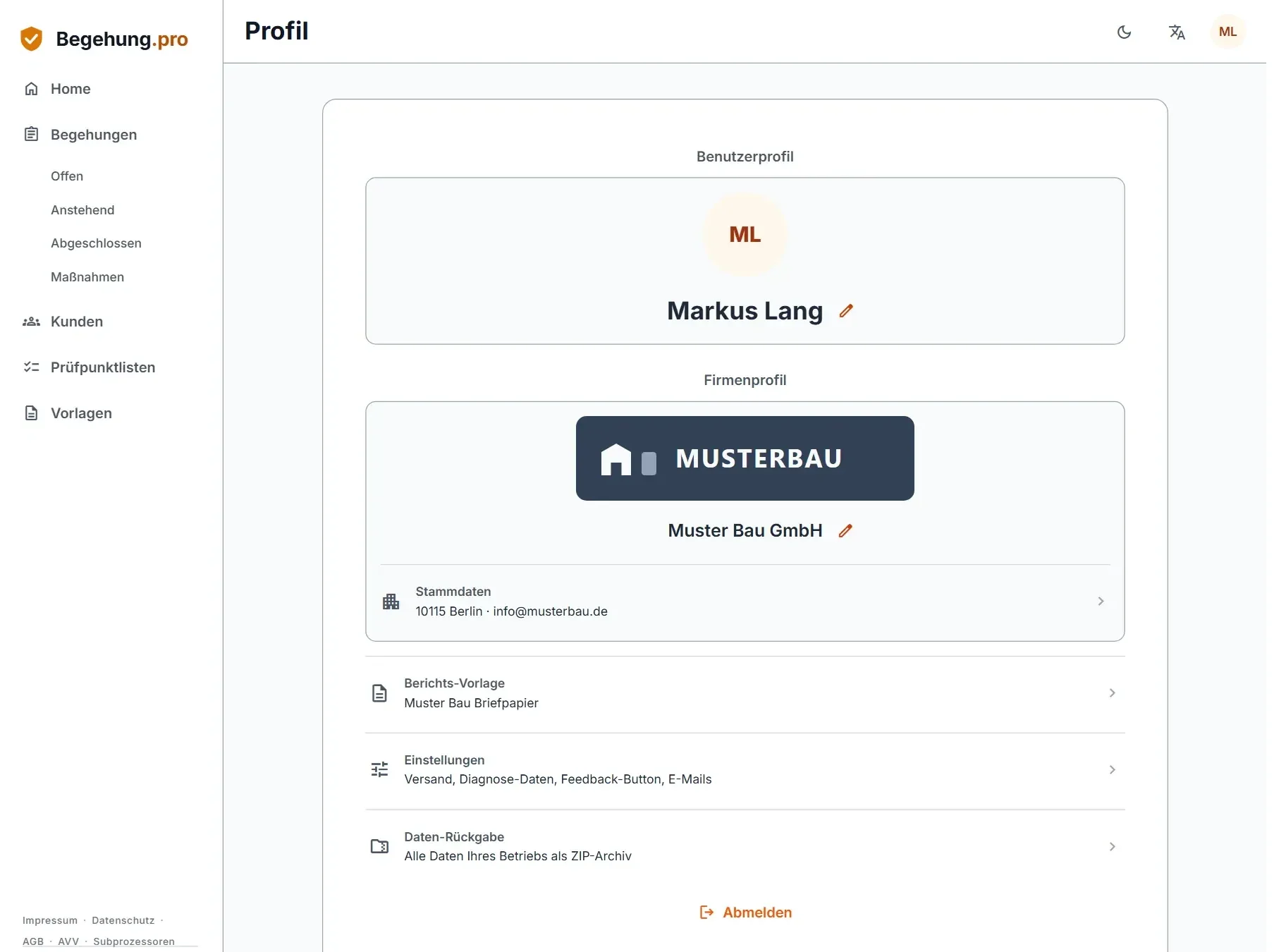Select Offen under Begehungen
Viewport: 1286px width, 952px height.
point(67,176)
